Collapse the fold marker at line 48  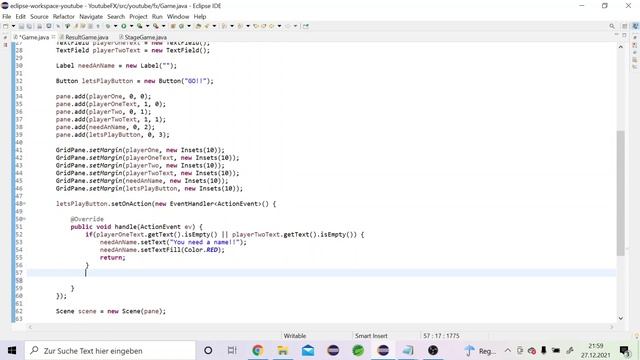point(24,204)
